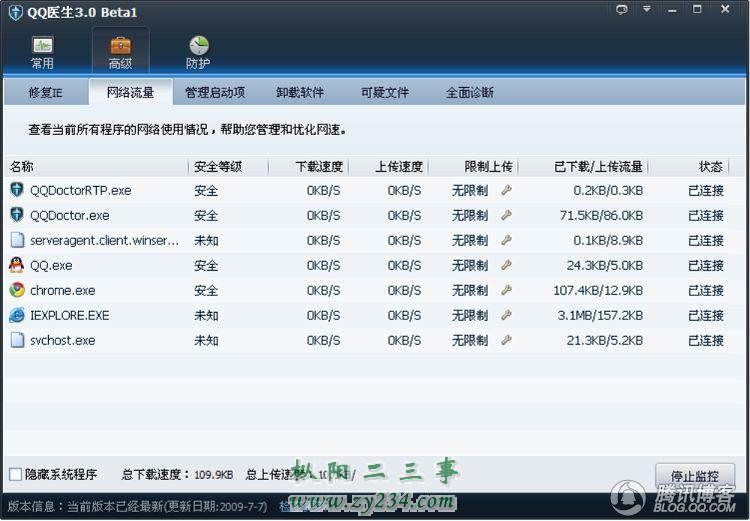The image size is (750, 521).
Task: Maximize the QQ医生 window
Action: 697,9
